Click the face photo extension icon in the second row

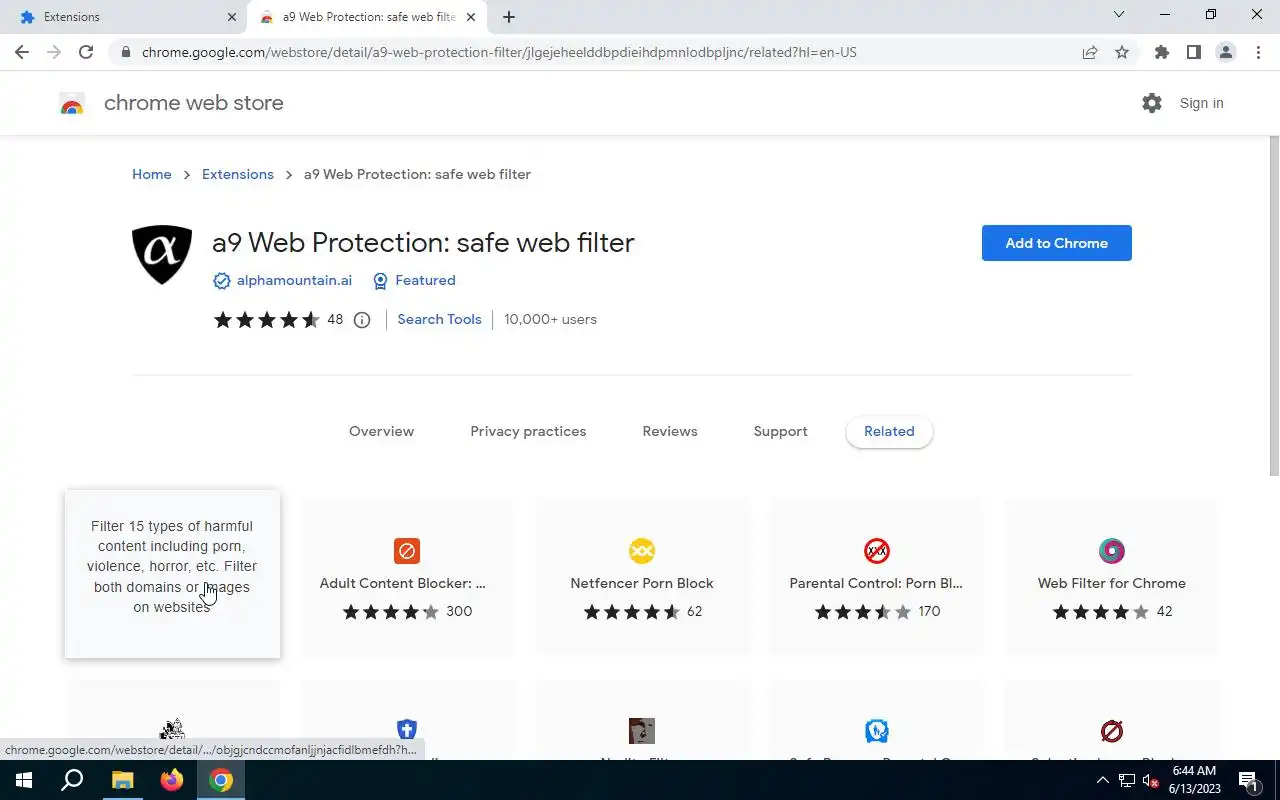pyautogui.click(x=642, y=731)
